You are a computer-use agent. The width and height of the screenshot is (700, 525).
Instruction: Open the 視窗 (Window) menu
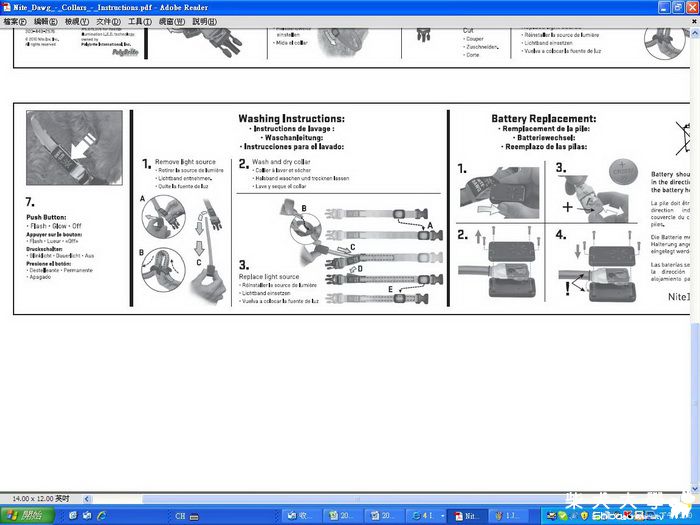[171, 21]
